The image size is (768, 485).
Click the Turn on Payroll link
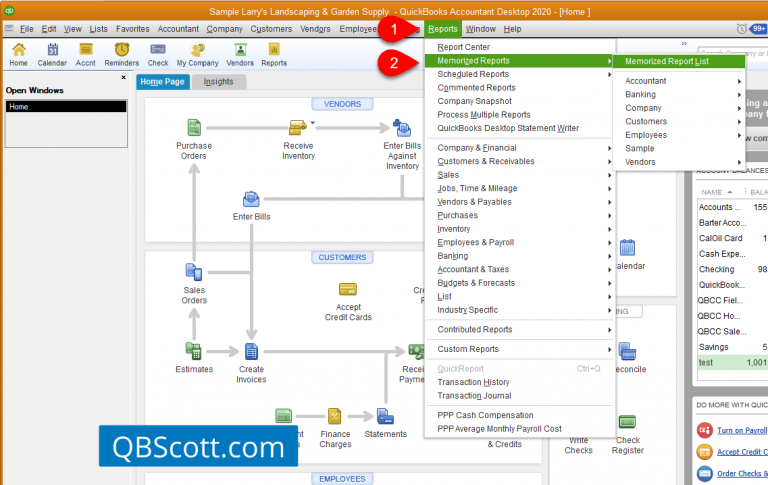pyautogui.click(x=742, y=430)
